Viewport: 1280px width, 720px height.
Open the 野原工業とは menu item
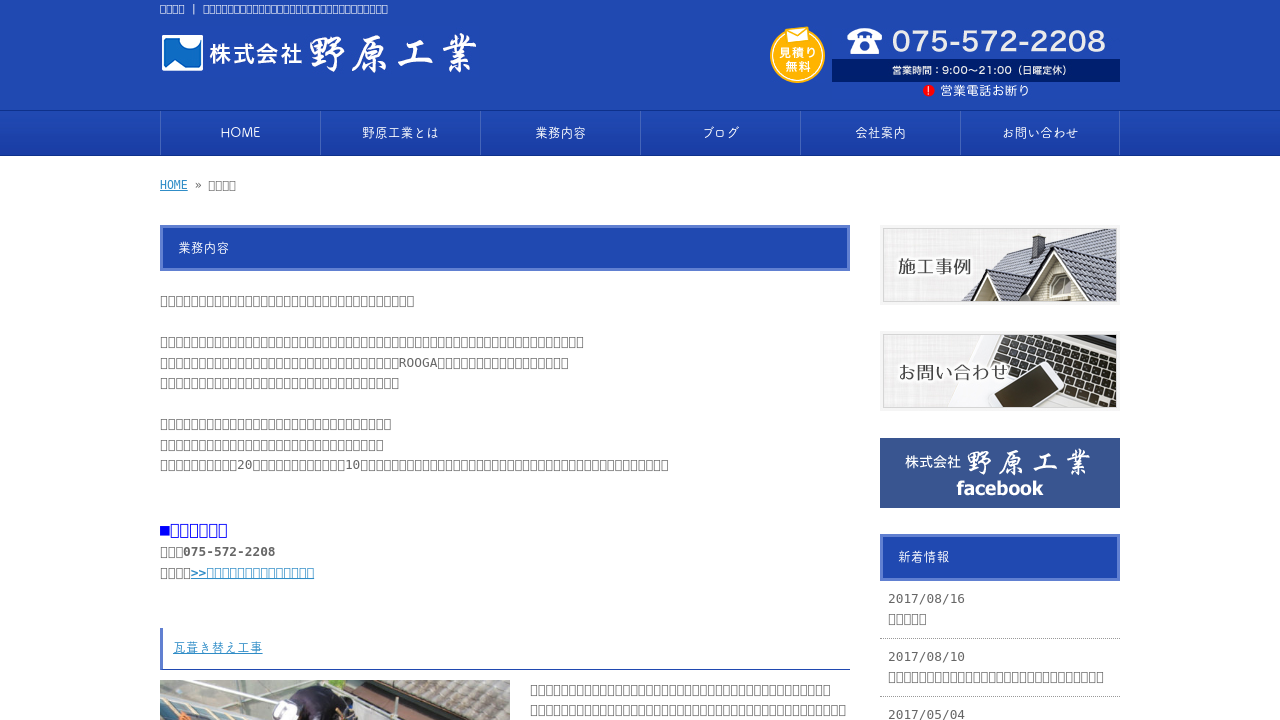coord(400,133)
